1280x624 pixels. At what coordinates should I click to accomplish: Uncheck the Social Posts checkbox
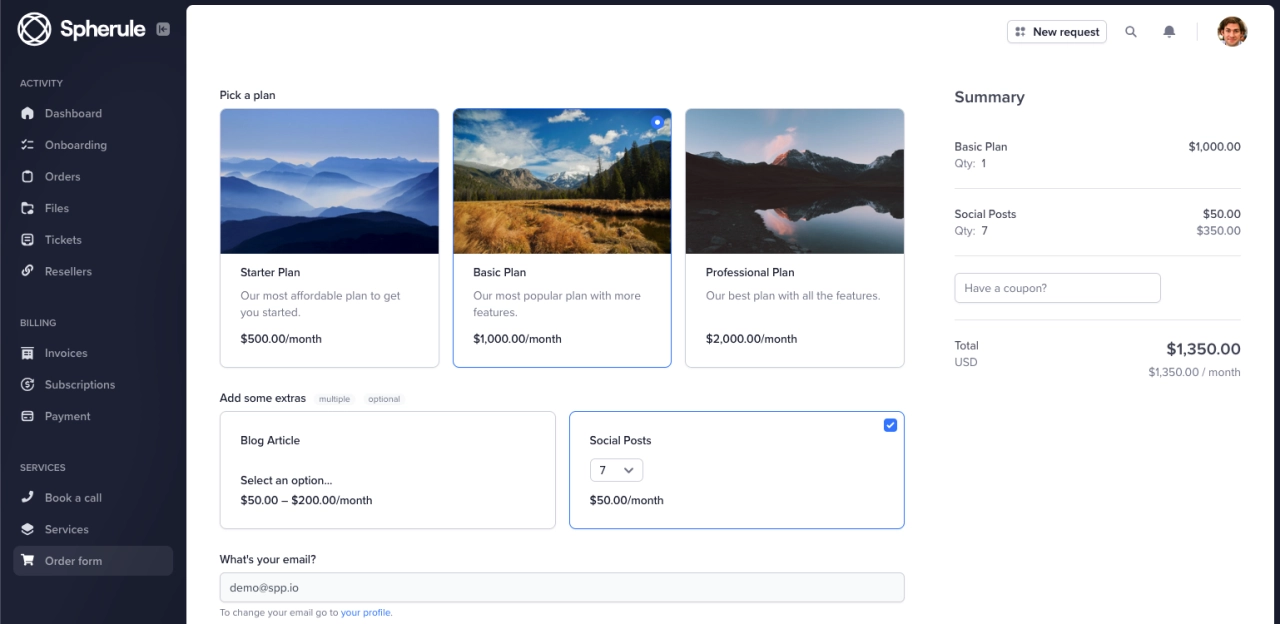click(x=890, y=425)
